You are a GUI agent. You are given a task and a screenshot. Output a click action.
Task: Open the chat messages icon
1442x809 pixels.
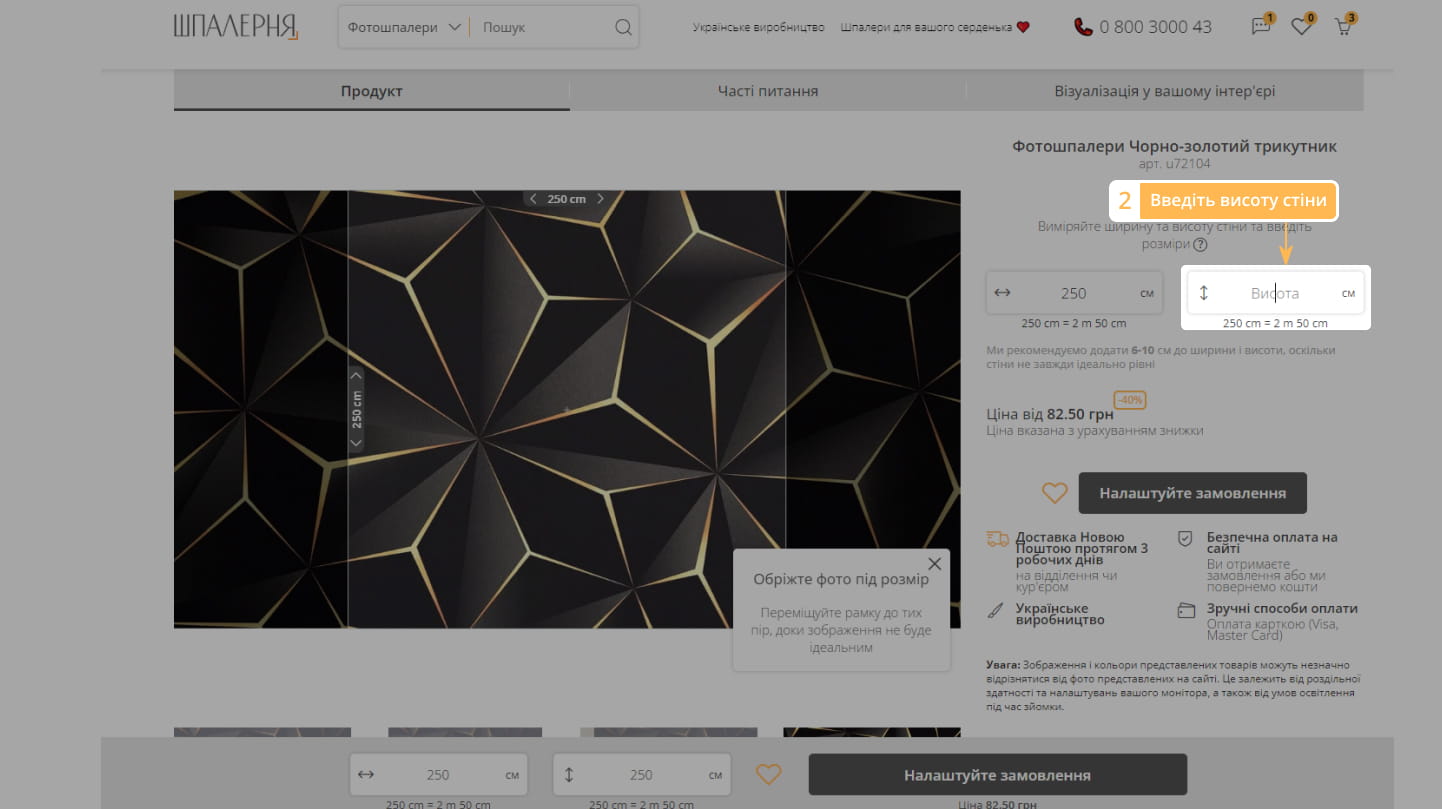(x=1261, y=27)
